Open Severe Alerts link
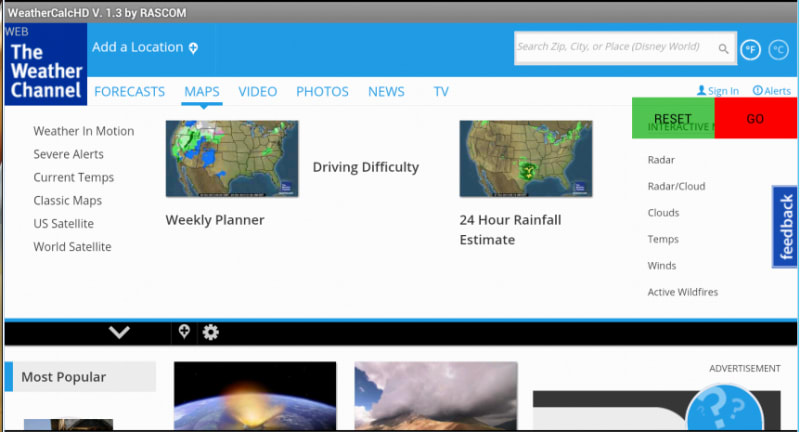The image size is (800, 432). pos(68,154)
